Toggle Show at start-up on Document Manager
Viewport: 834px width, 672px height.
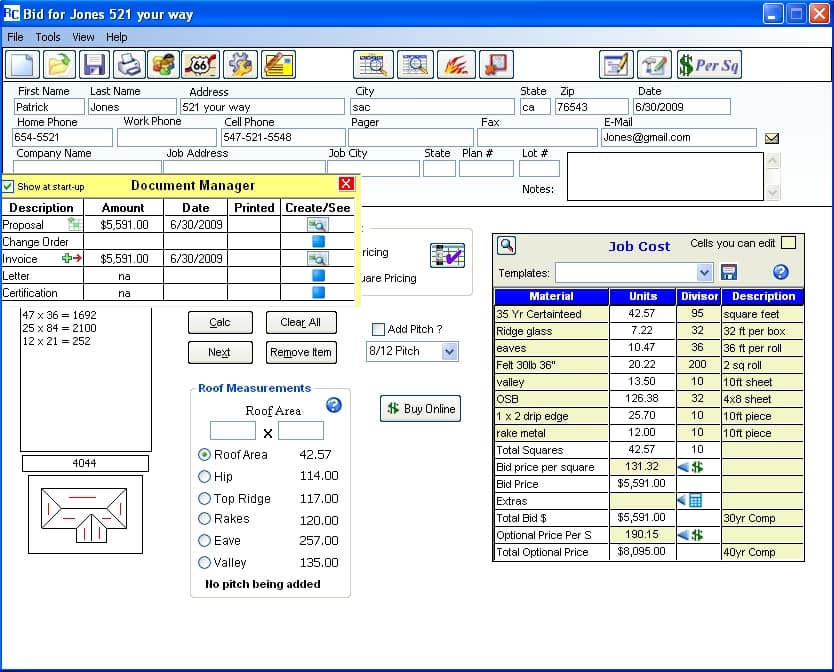8,185
